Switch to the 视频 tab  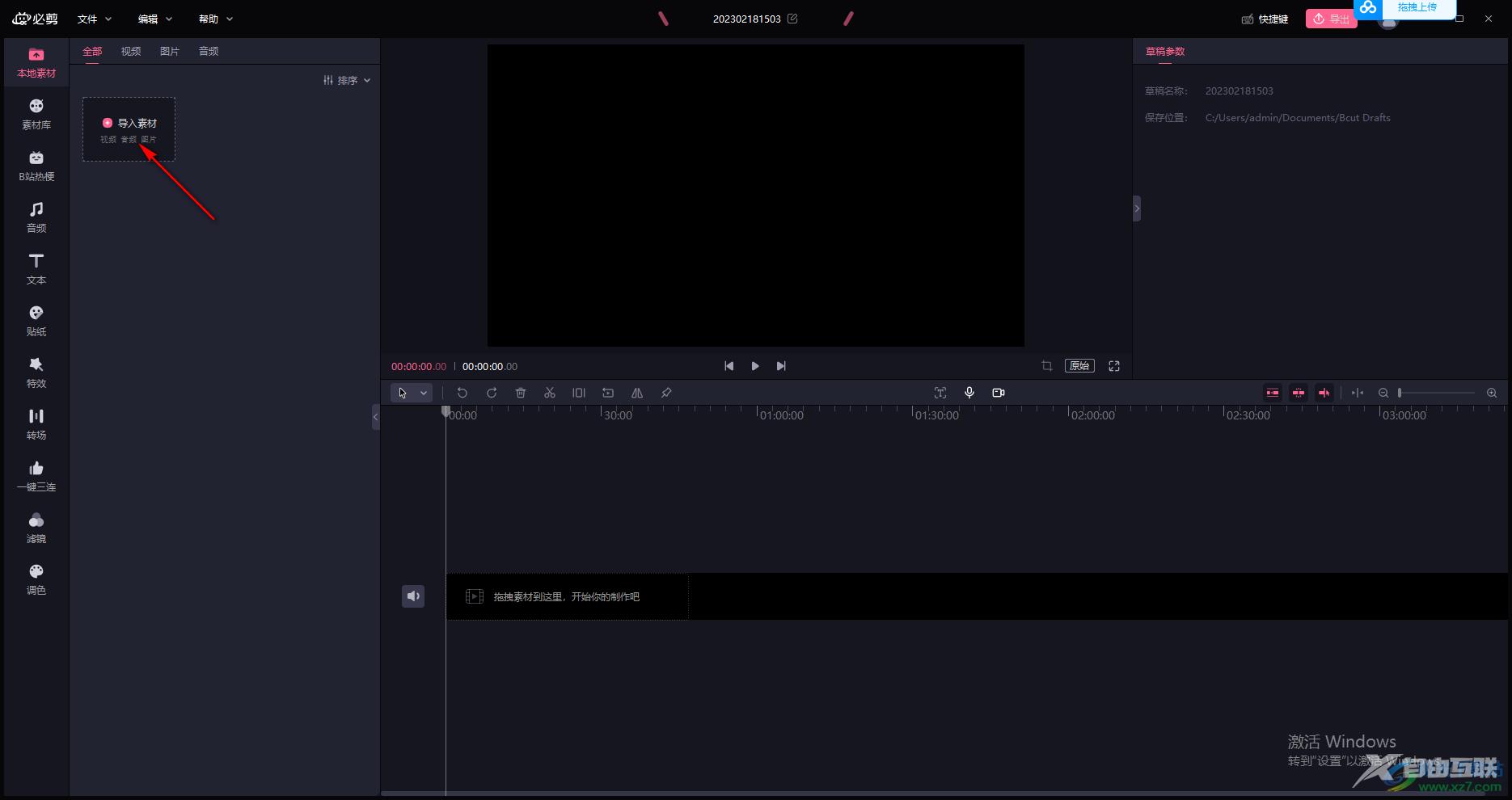tap(131, 51)
